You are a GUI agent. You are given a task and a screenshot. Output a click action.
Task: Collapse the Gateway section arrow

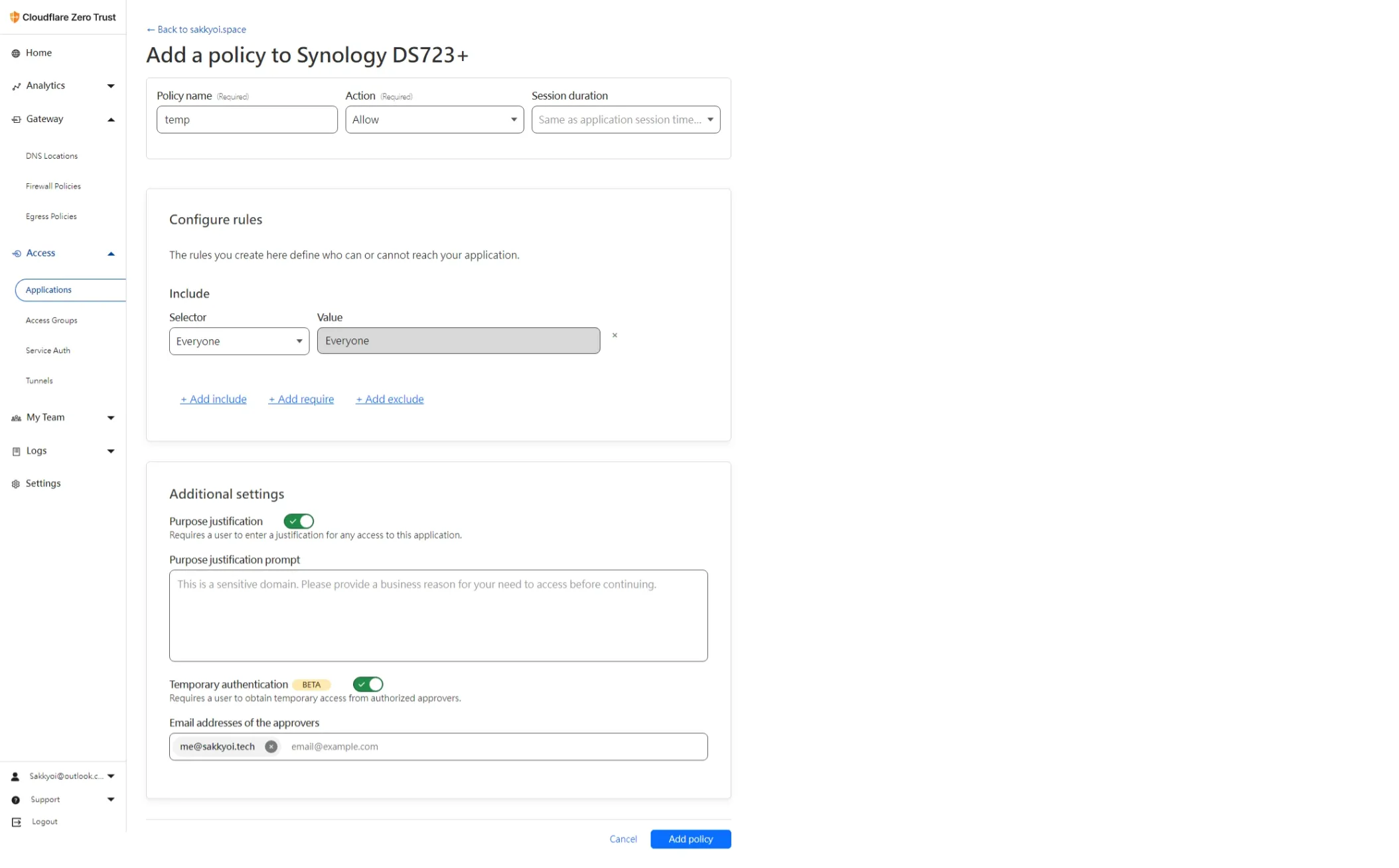tap(111, 119)
